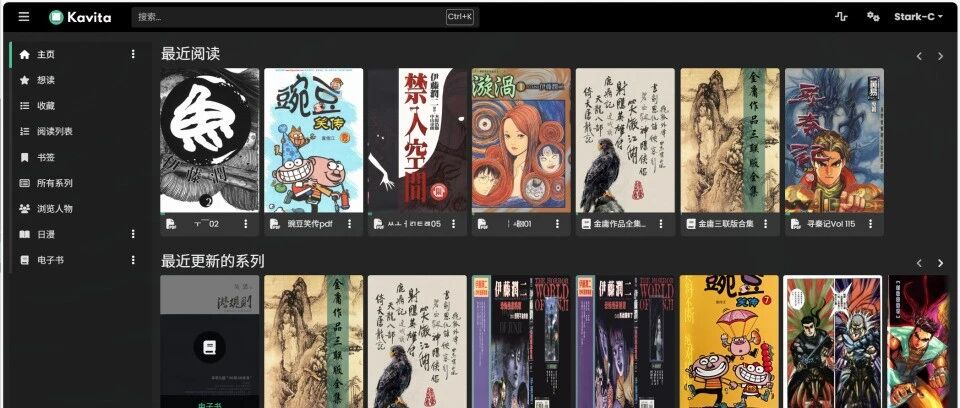Click the 最近阅读 section heading

tap(190, 54)
